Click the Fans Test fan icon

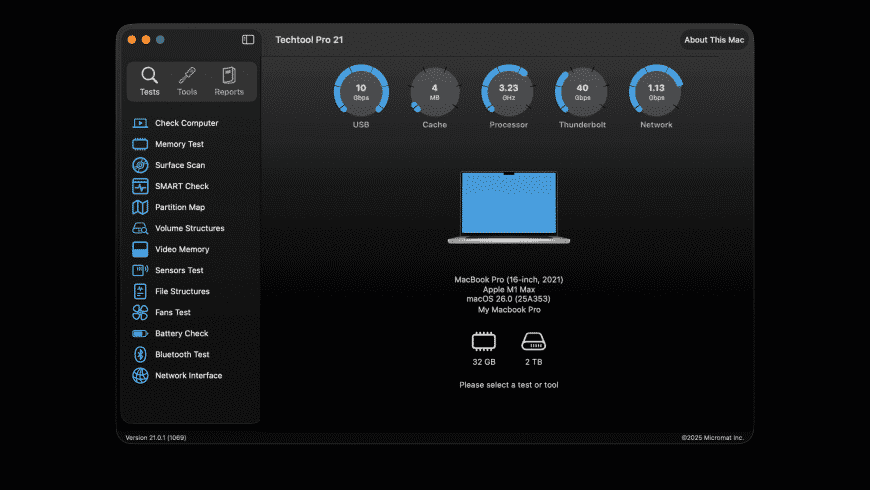(140, 312)
